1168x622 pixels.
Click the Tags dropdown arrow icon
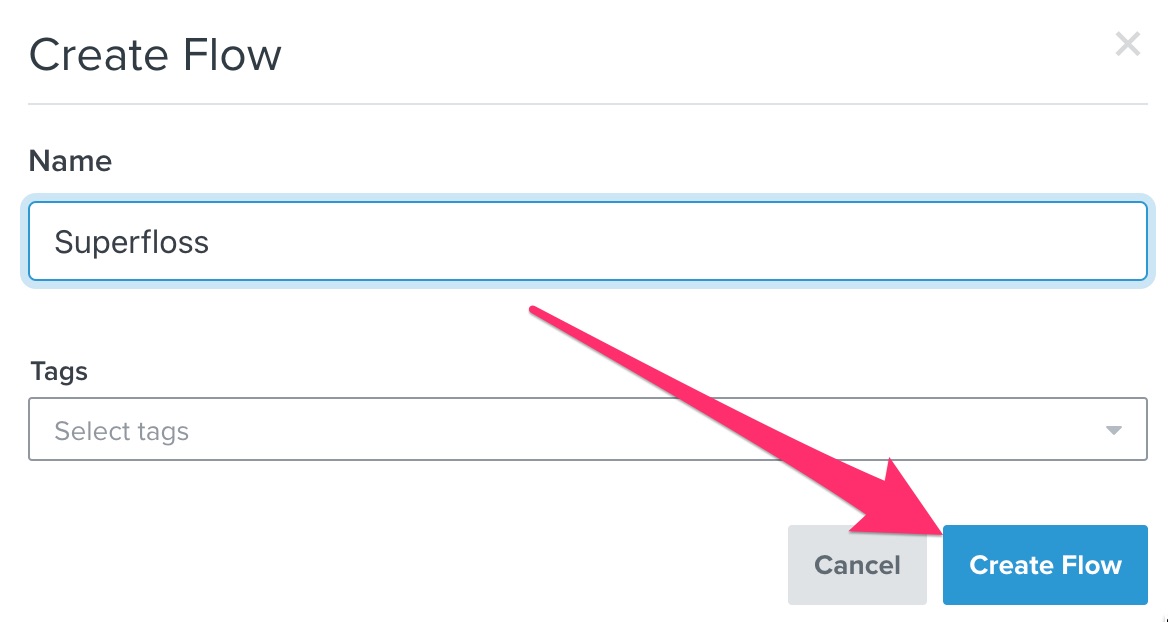click(x=1114, y=430)
